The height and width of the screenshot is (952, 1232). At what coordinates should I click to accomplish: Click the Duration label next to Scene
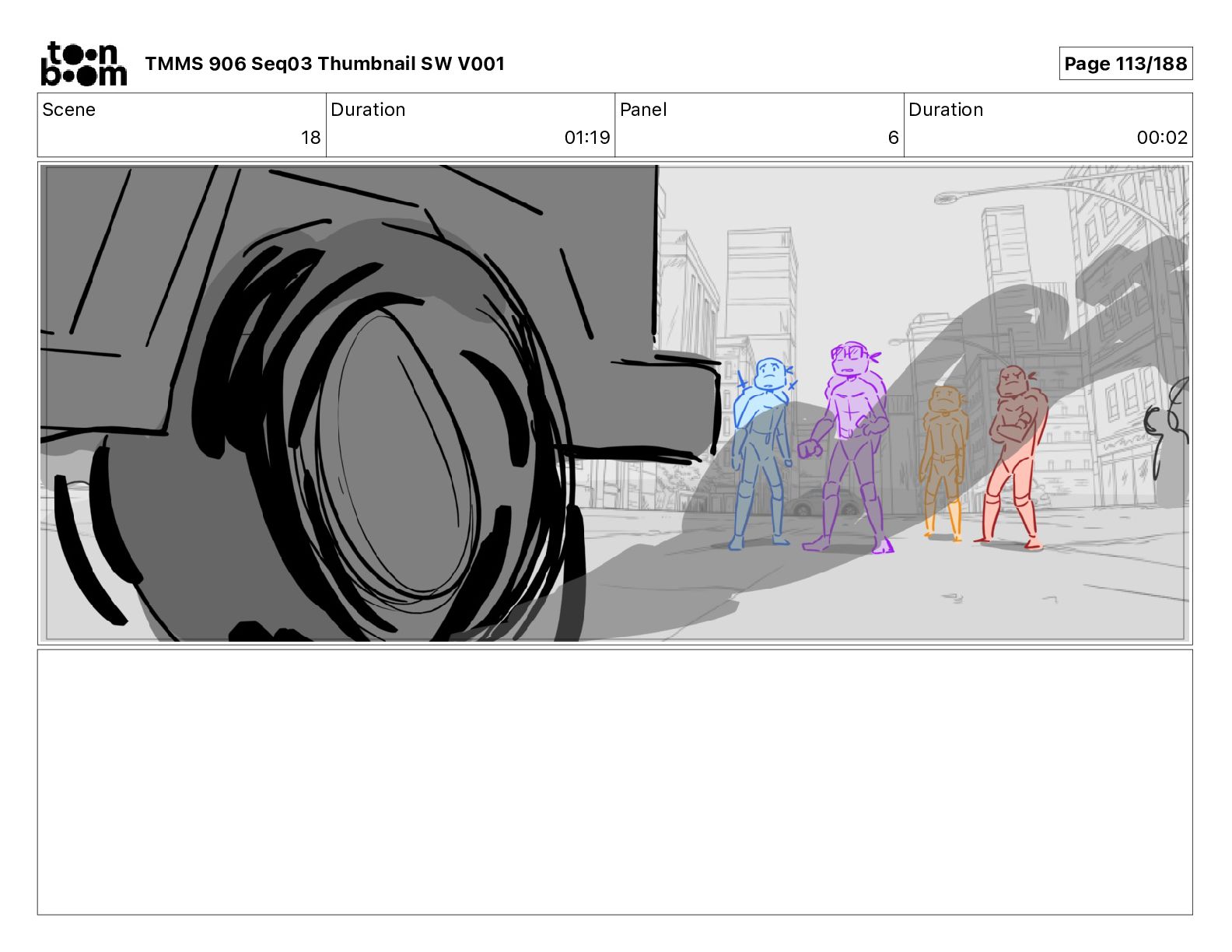368,110
